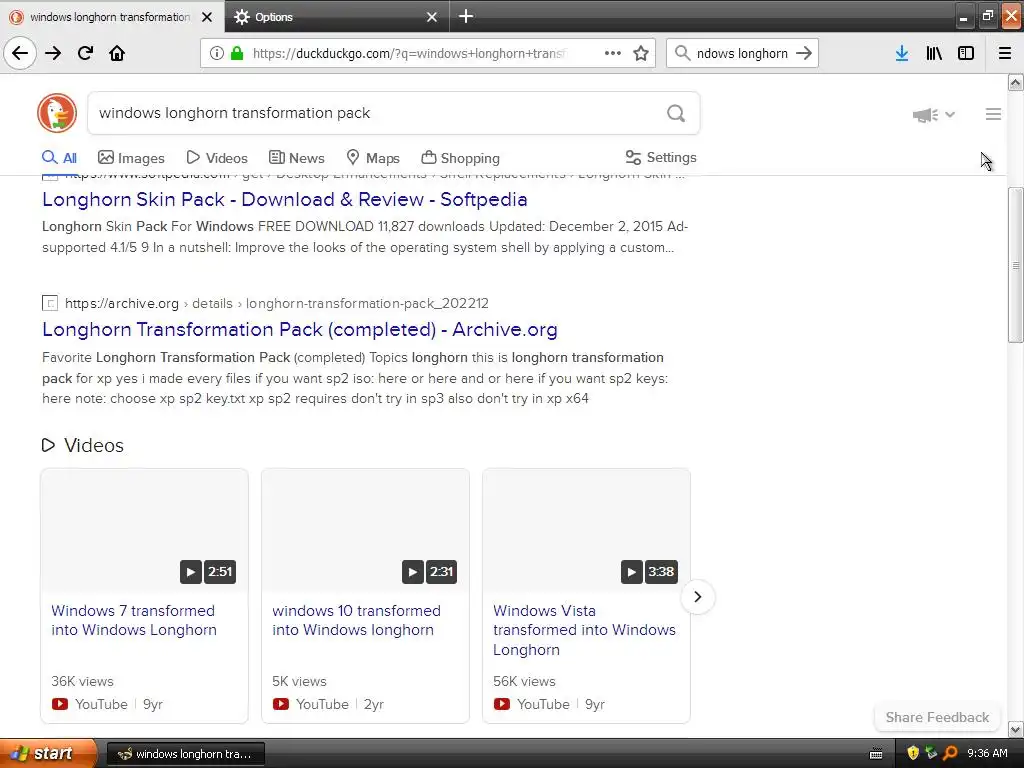
Task: Reload the current page
Action: point(86,53)
